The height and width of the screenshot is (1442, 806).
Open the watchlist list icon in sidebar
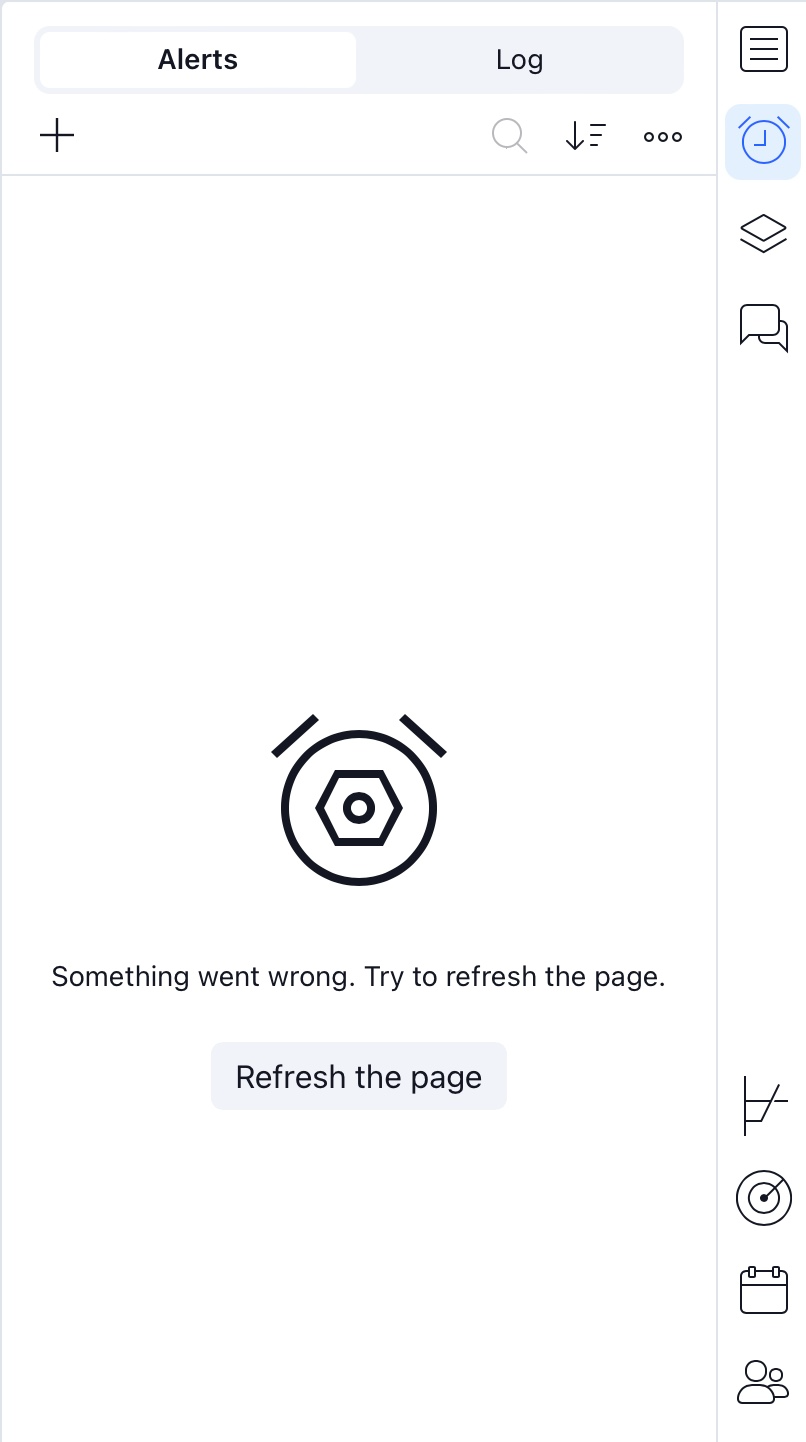[763, 50]
